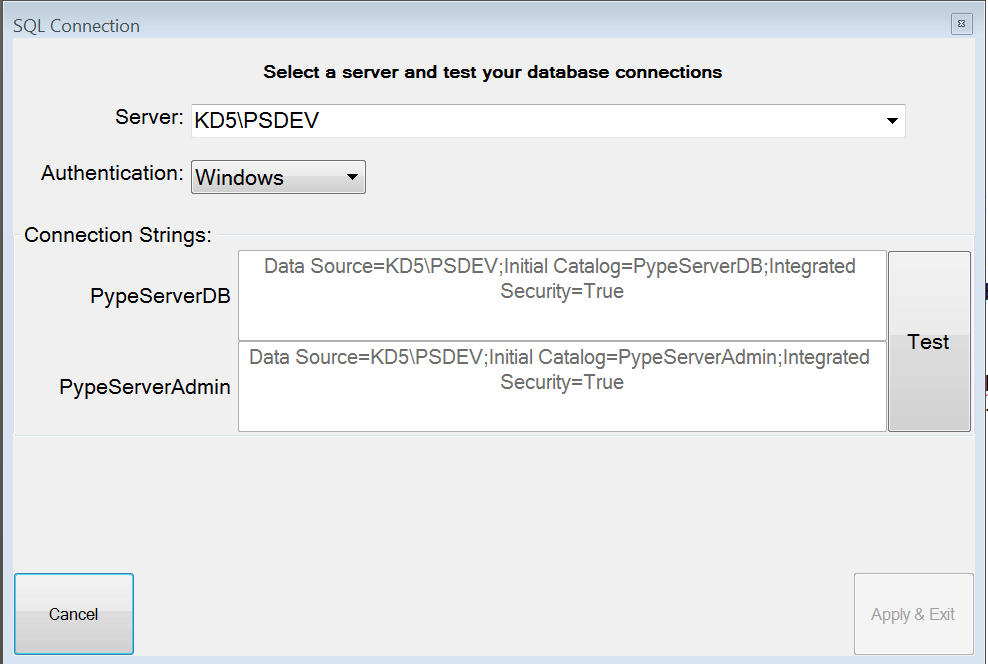
Task: Click the PypeServerAdmin connection string box
Action: click(x=562, y=387)
